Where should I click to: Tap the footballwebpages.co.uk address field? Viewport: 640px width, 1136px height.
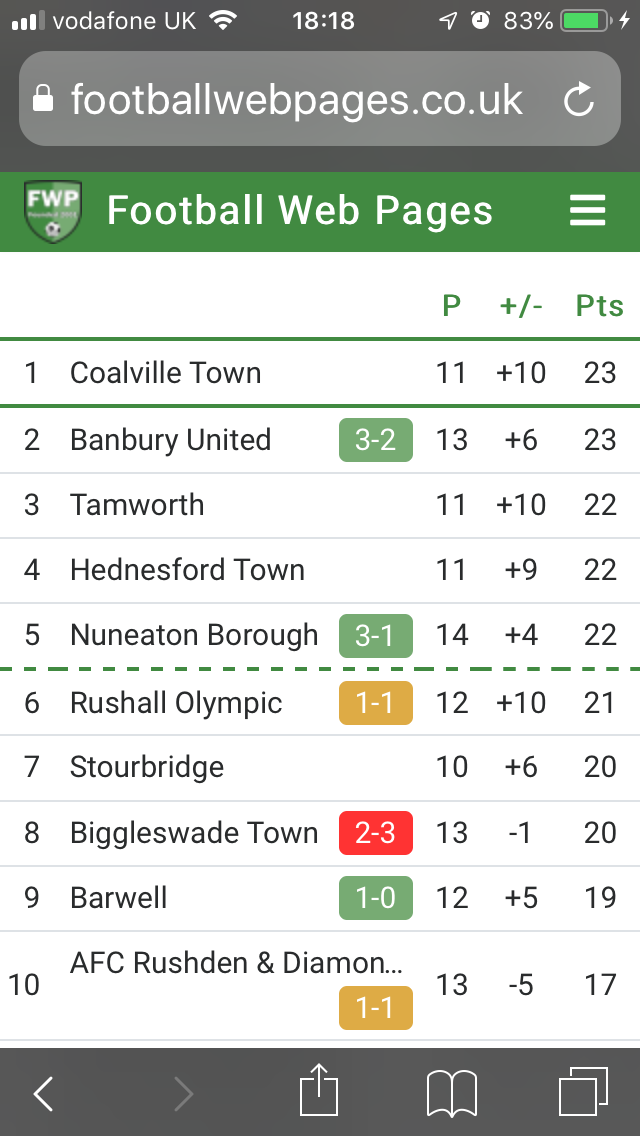(x=297, y=99)
